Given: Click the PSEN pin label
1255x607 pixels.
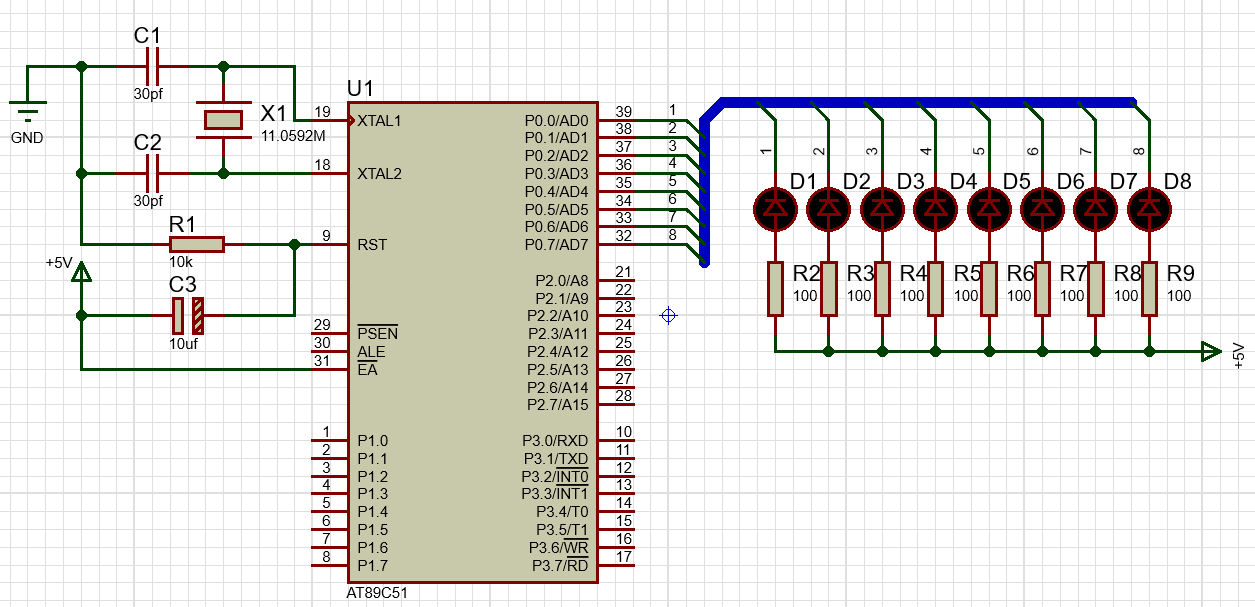Looking at the screenshot, I should tap(377, 333).
